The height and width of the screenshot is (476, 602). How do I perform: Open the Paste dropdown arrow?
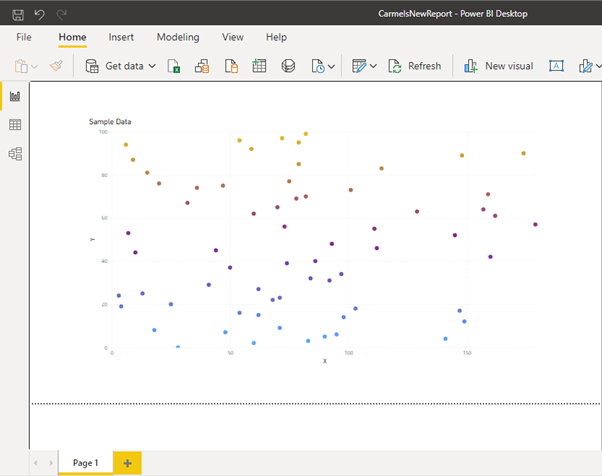click(x=35, y=66)
